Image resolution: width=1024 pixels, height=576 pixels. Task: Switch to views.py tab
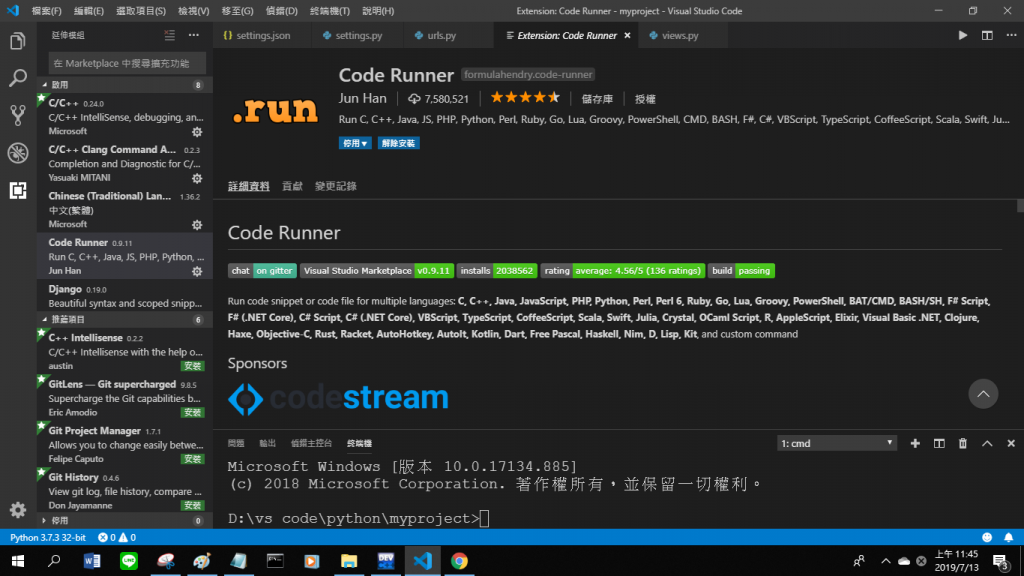680,35
